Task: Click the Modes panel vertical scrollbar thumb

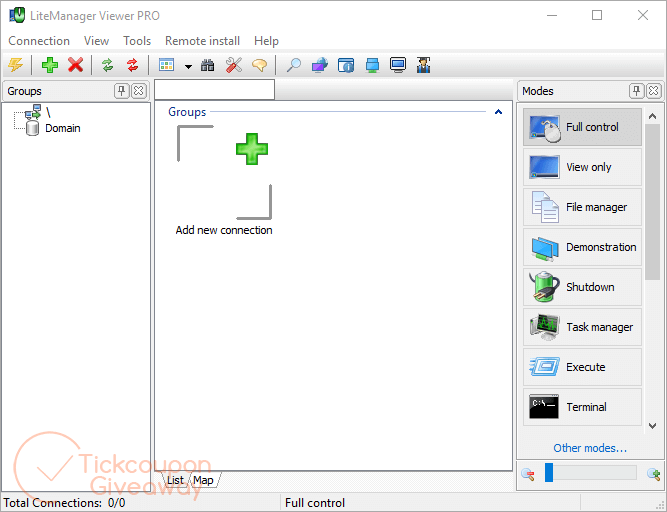Action: coord(653,202)
